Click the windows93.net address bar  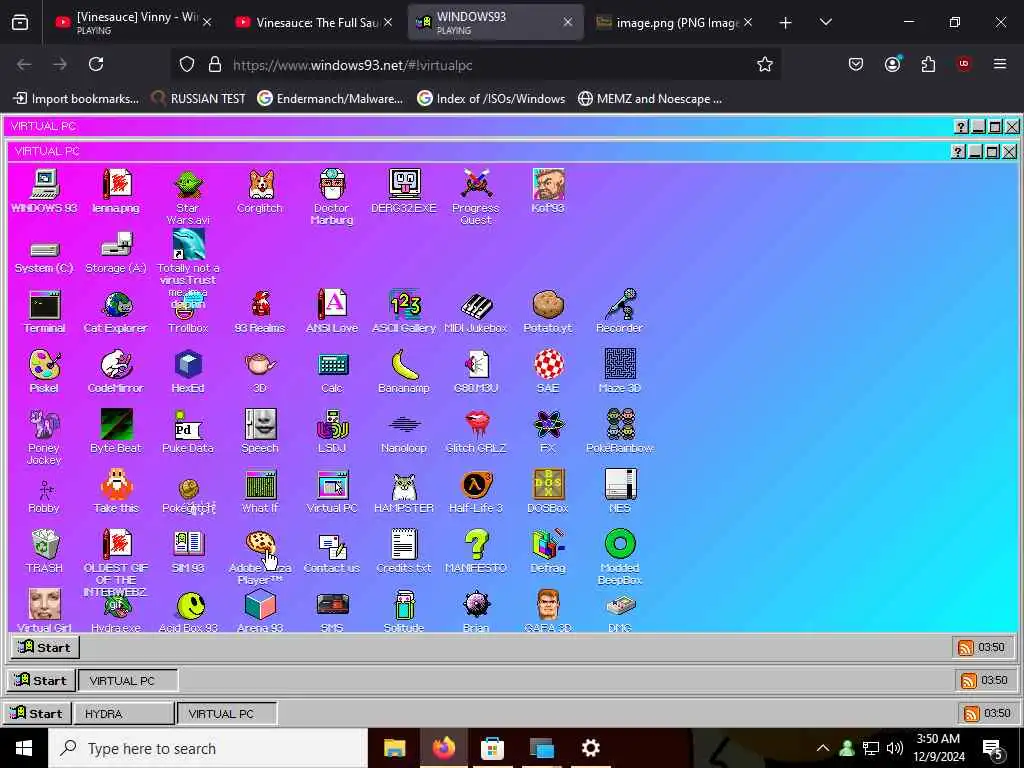pyautogui.click(x=475, y=65)
